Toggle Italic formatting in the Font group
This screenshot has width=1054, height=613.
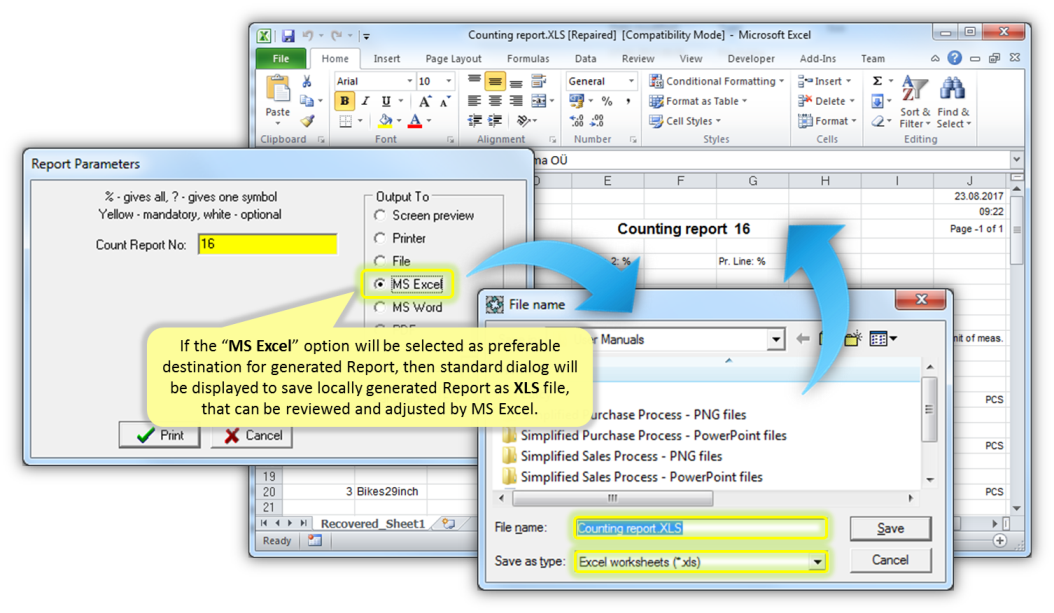[x=365, y=101]
